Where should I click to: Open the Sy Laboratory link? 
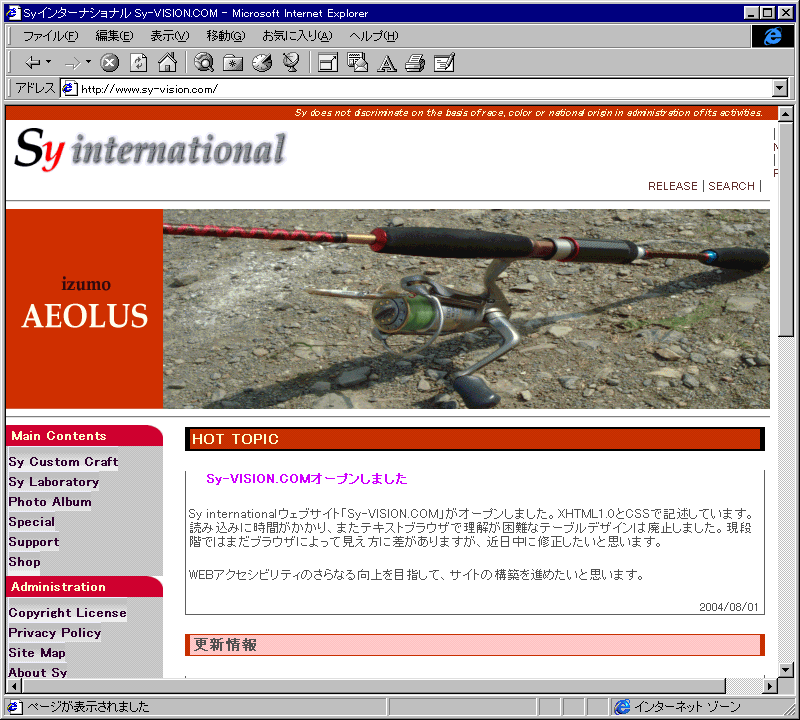(54, 482)
